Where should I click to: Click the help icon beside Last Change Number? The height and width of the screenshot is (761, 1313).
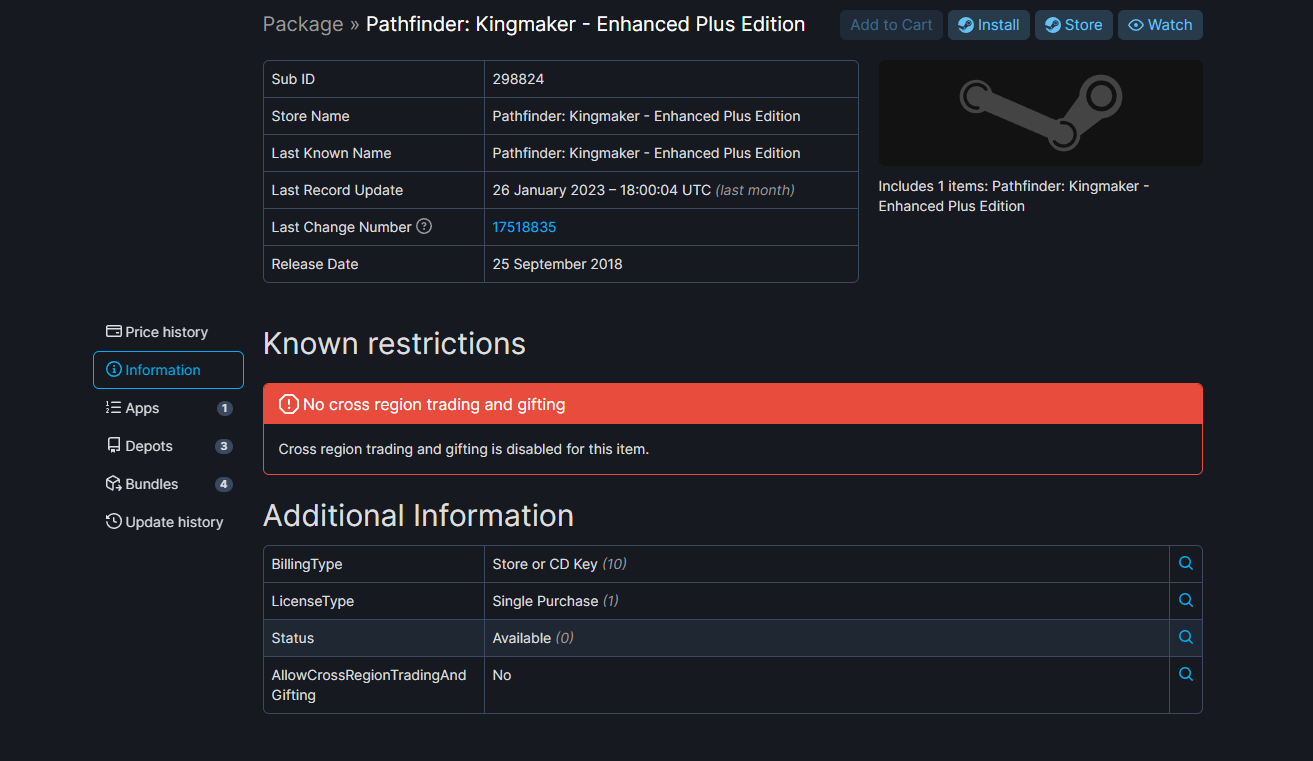[424, 227]
